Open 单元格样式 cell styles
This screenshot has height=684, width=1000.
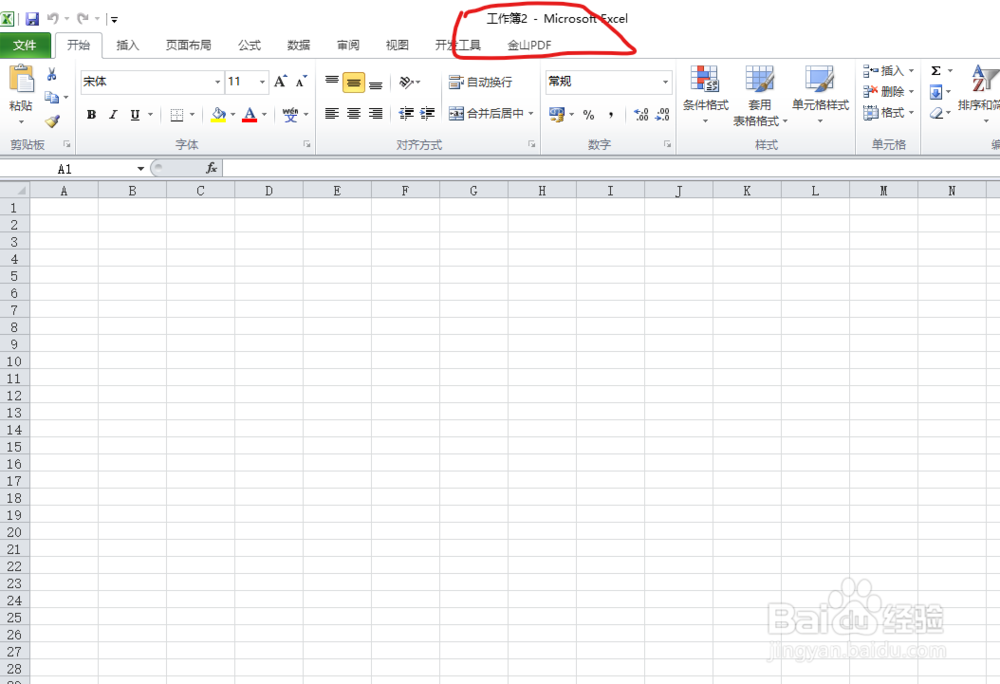tap(820, 94)
